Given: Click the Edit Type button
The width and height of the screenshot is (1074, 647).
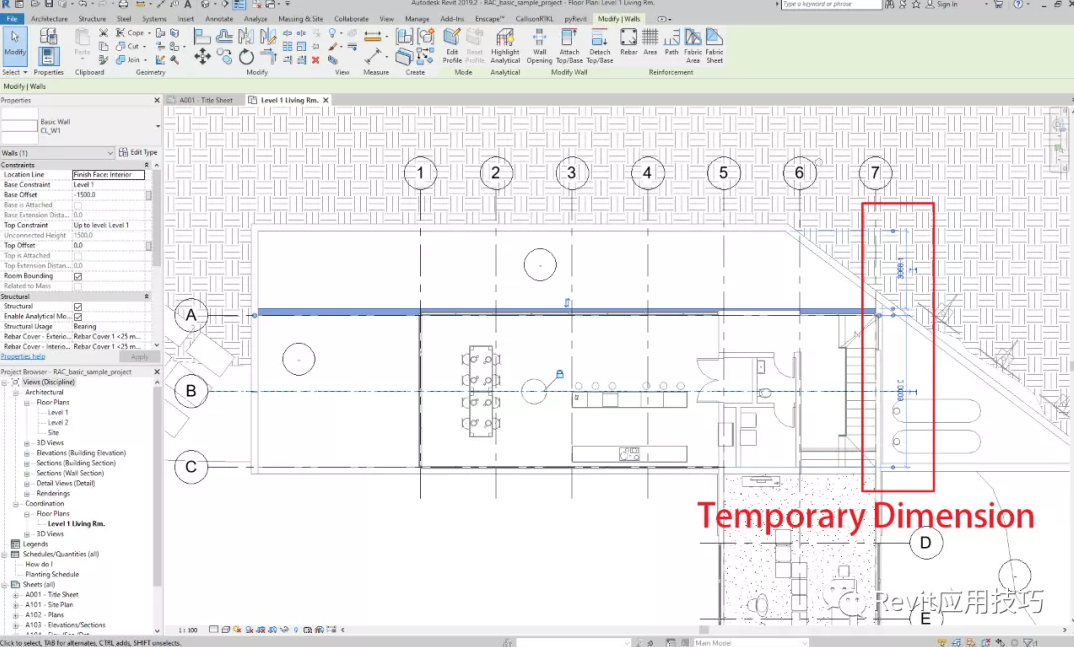Looking at the screenshot, I should [138, 153].
